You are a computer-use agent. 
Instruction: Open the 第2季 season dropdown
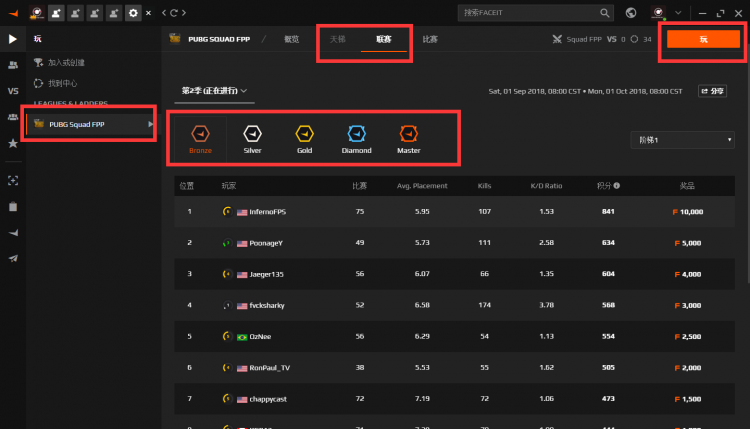point(214,90)
